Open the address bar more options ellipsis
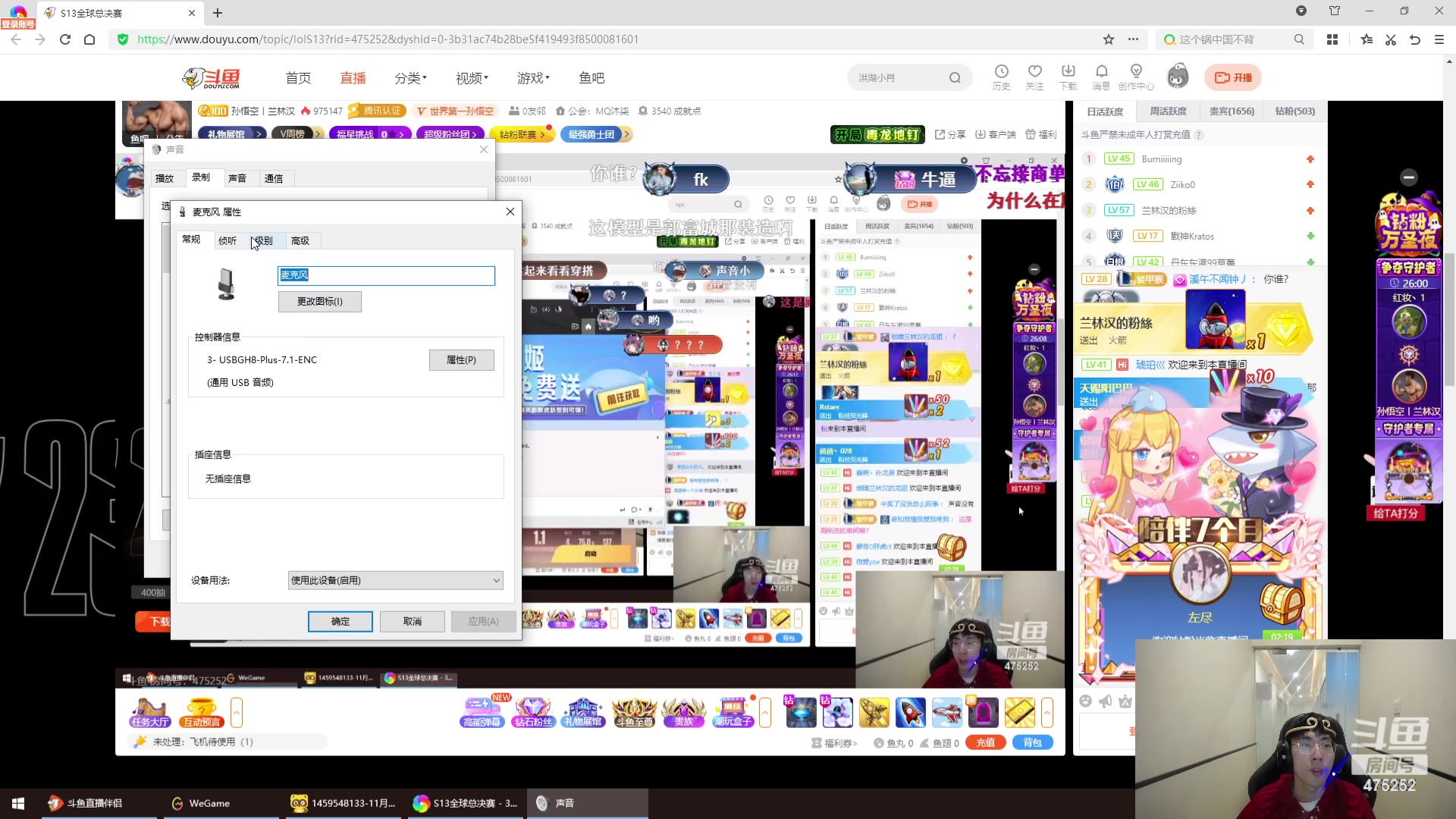This screenshot has width=1456, height=819. tap(1133, 39)
